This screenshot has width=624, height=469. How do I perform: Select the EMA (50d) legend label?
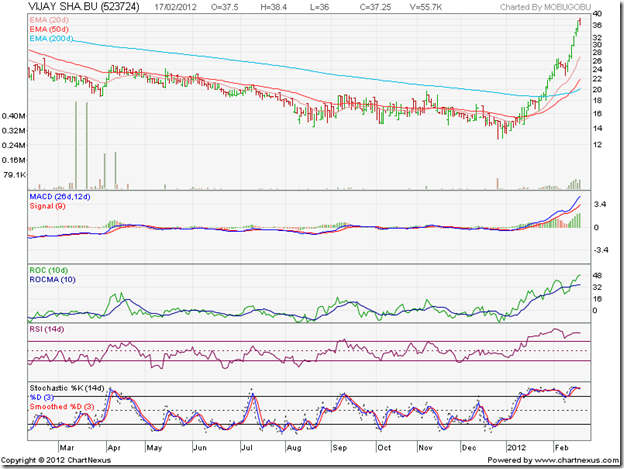pos(47,29)
